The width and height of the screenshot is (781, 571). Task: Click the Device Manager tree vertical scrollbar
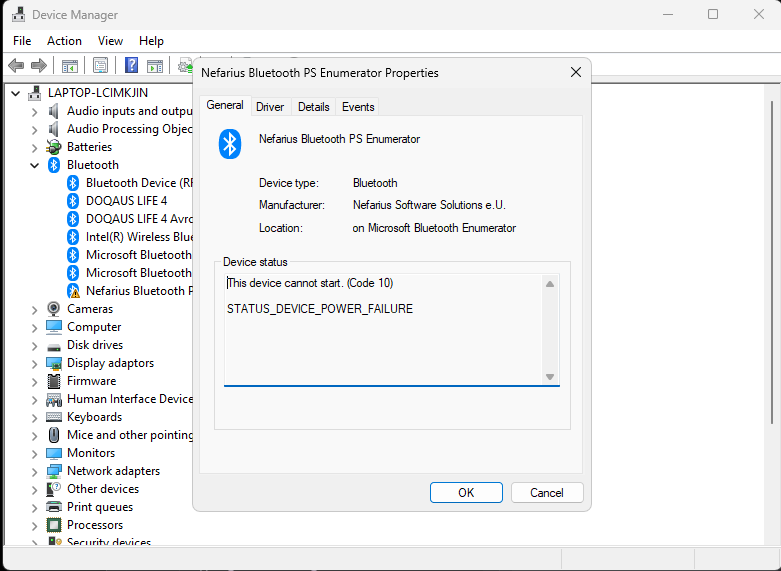click(x=772, y=265)
